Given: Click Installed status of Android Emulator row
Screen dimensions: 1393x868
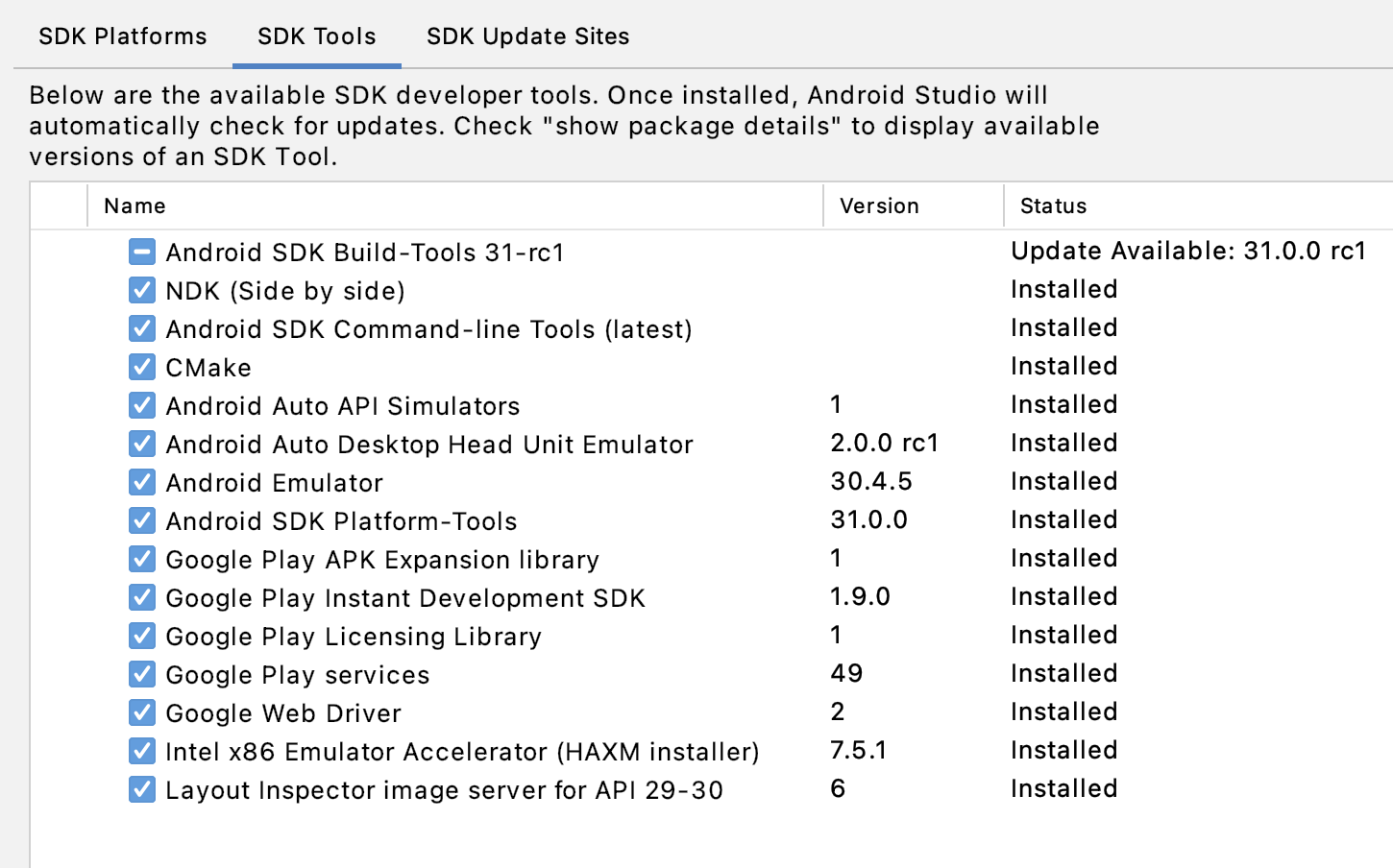Looking at the screenshot, I should point(1064,481).
